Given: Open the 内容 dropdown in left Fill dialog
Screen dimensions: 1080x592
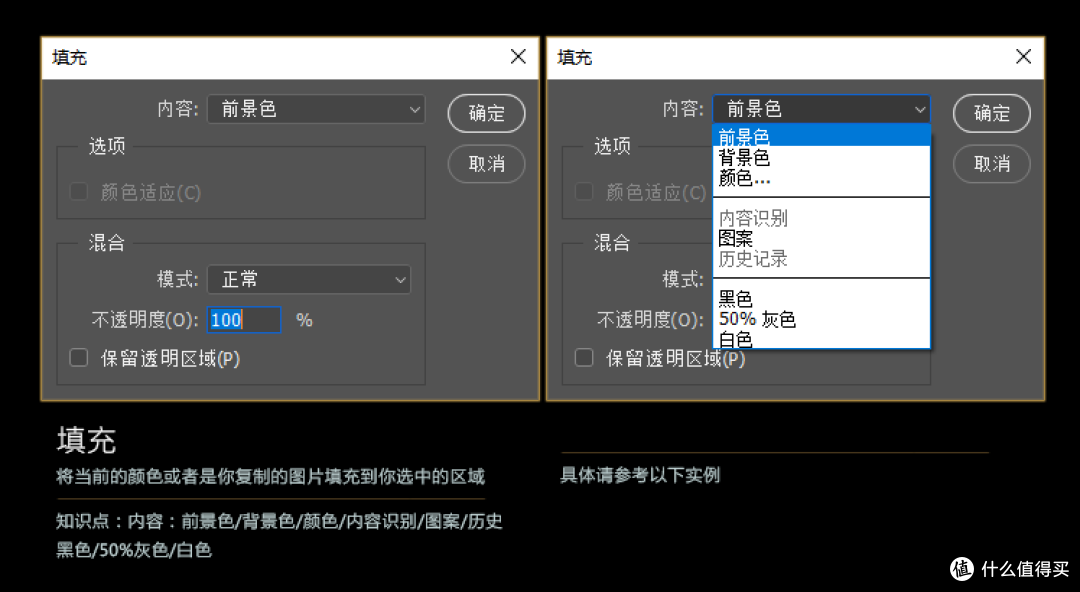Looking at the screenshot, I should (315, 109).
